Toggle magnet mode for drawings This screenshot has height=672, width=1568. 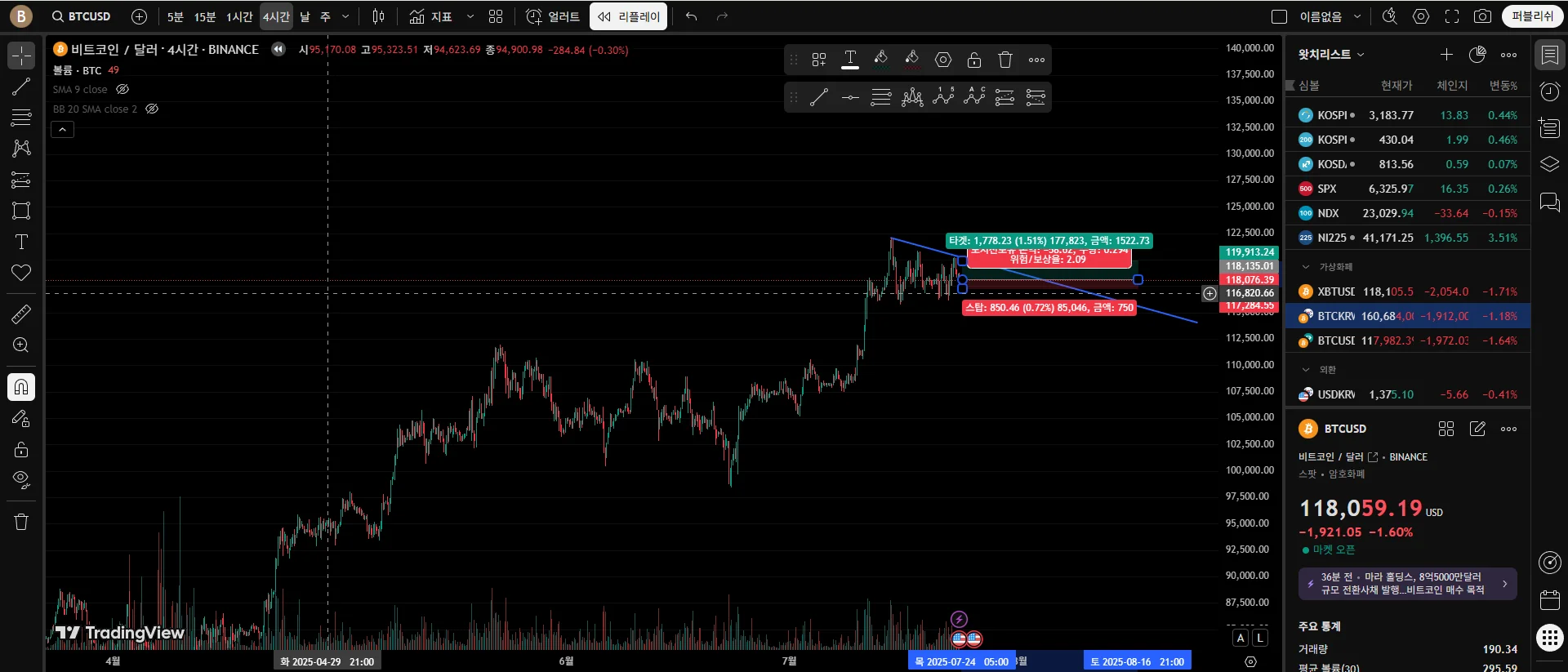coord(21,387)
